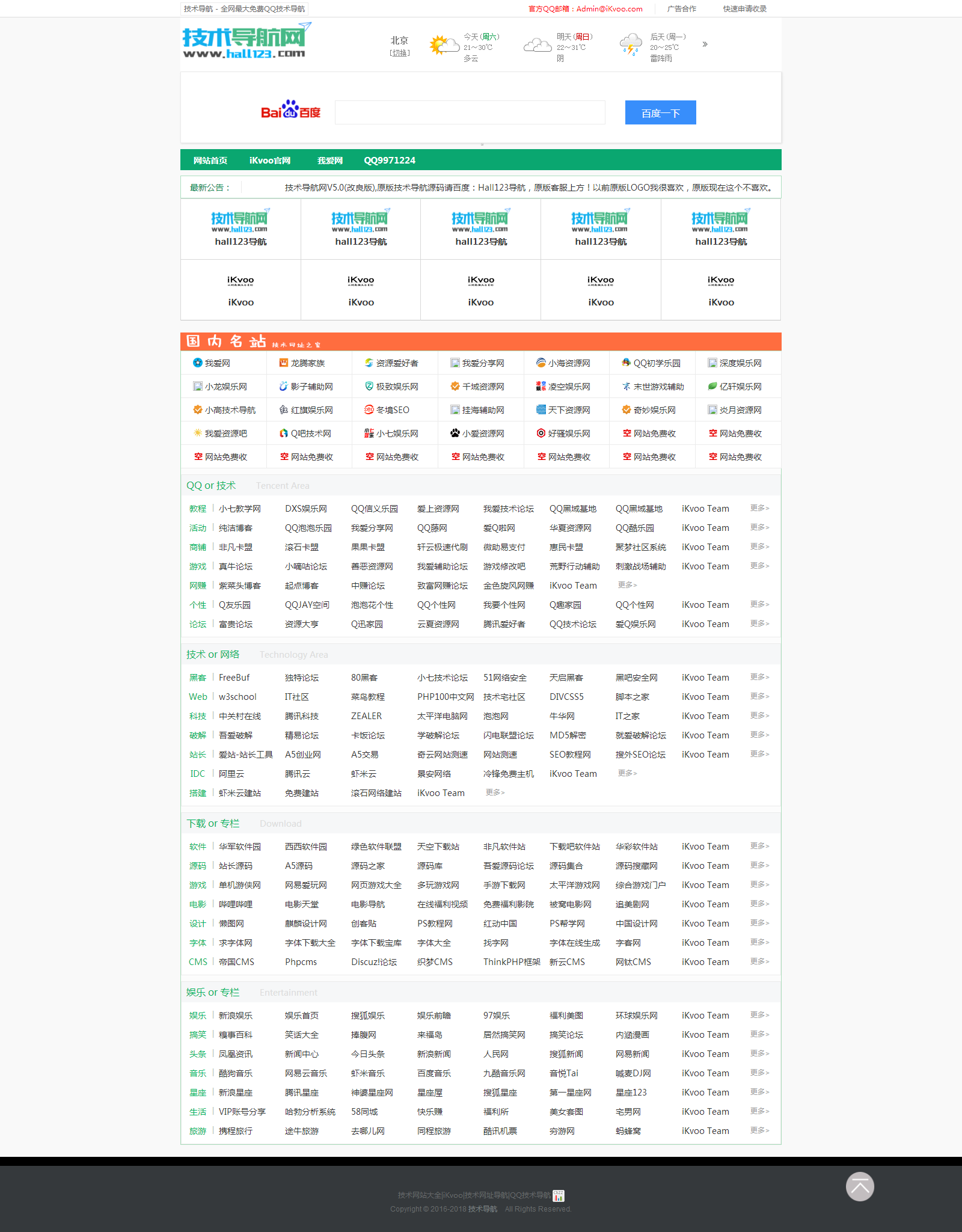
Task: Expand 更多 for the 网赚 row
Action: (627, 585)
